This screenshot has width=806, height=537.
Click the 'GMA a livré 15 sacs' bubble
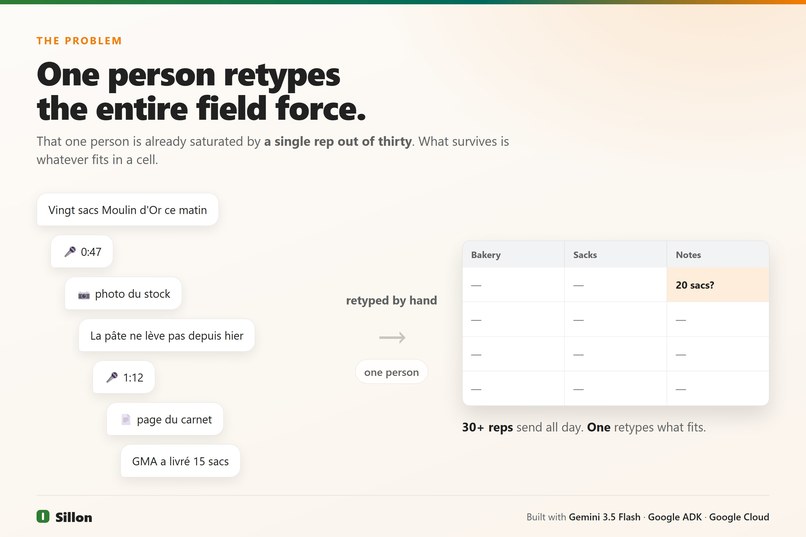(x=180, y=461)
